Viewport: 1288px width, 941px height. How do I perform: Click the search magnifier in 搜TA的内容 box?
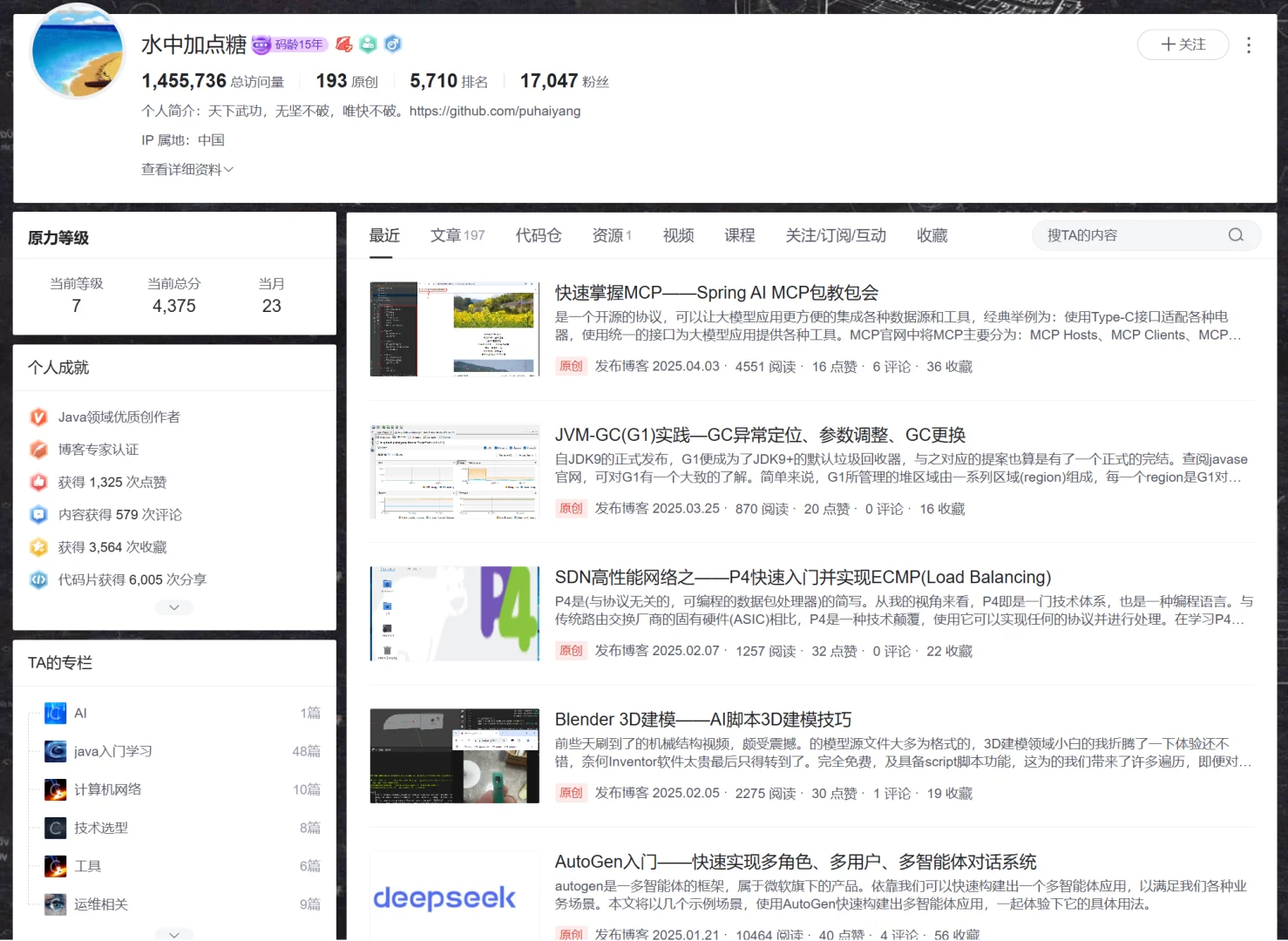[1235, 234]
